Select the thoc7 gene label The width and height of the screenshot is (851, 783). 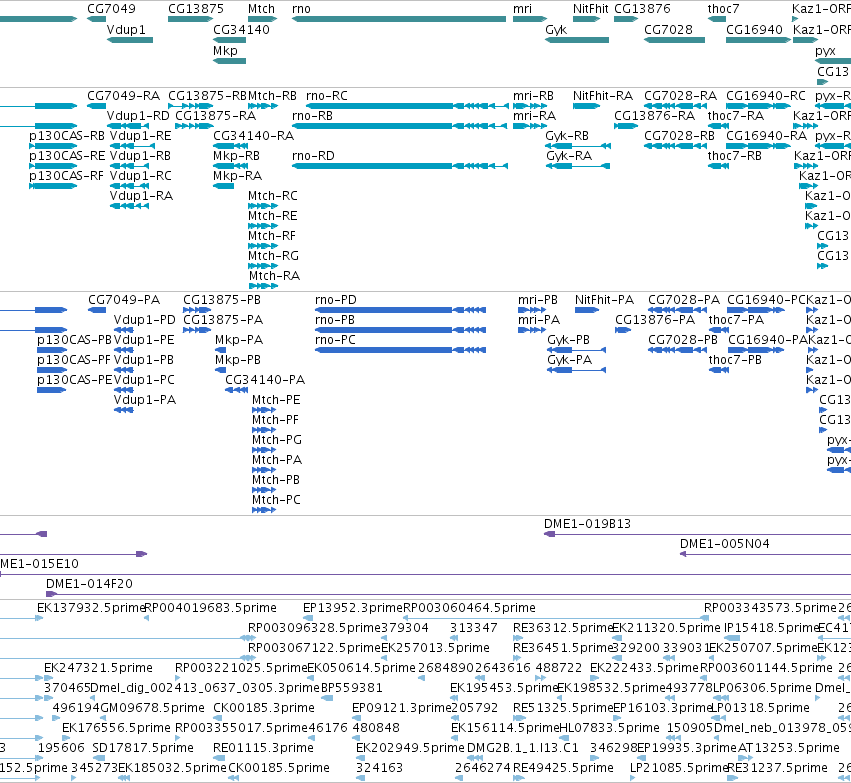[x=723, y=9]
